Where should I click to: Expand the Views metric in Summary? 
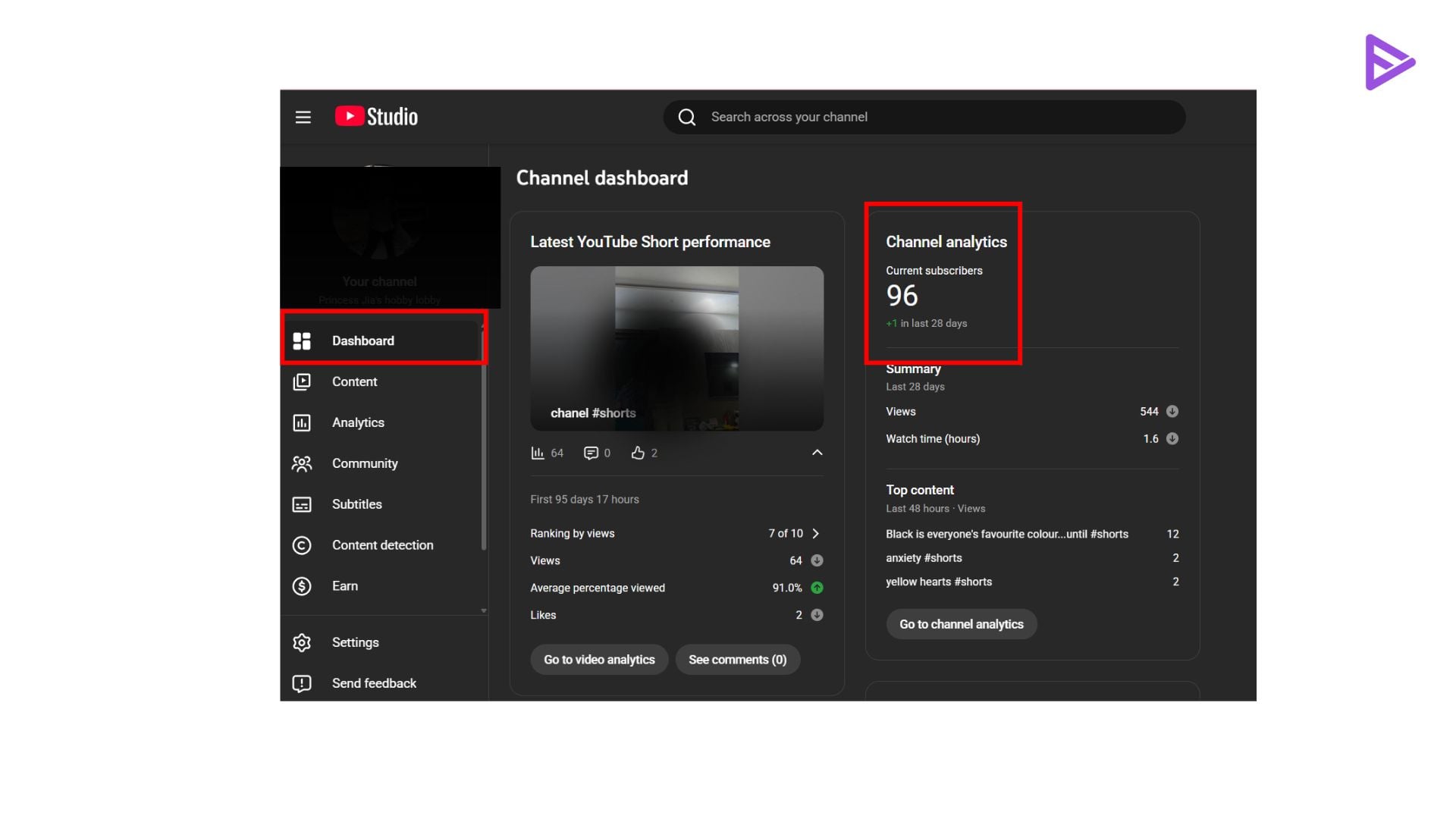tap(1172, 411)
